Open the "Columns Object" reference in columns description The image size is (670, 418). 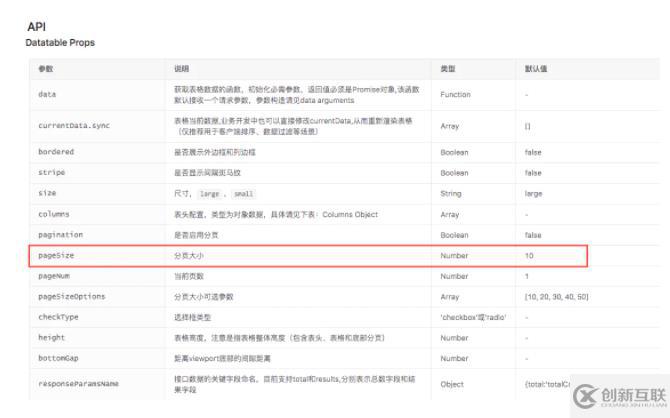350,215
